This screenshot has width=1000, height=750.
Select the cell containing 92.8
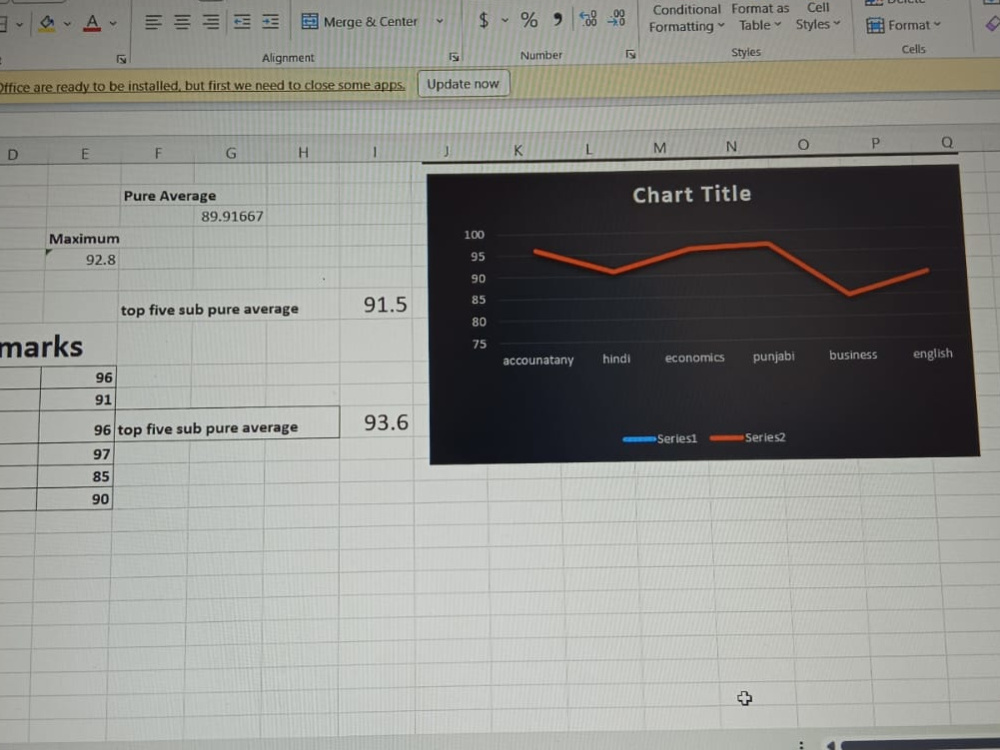point(83,260)
